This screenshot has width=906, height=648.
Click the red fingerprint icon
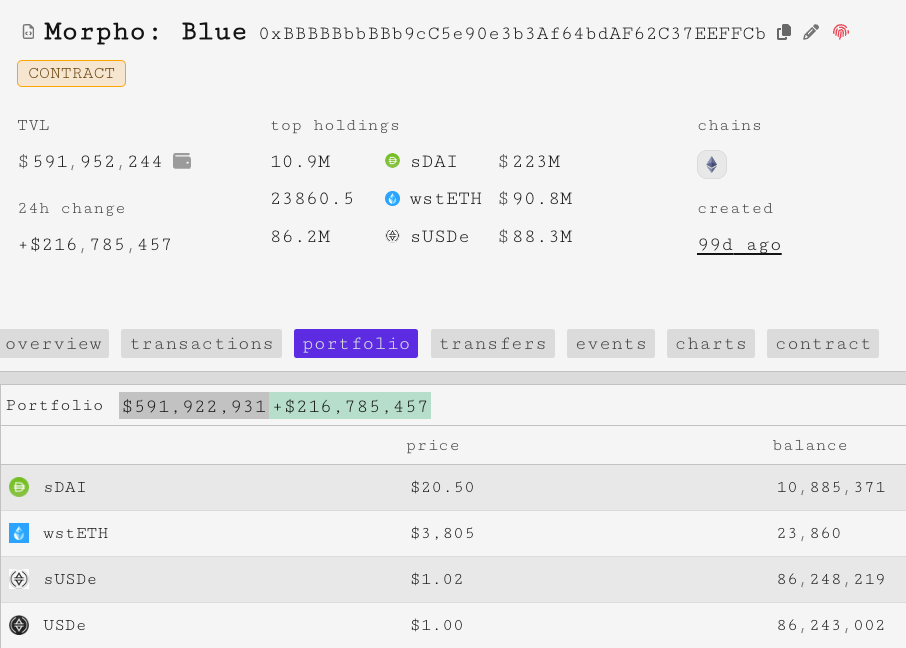(841, 32)
